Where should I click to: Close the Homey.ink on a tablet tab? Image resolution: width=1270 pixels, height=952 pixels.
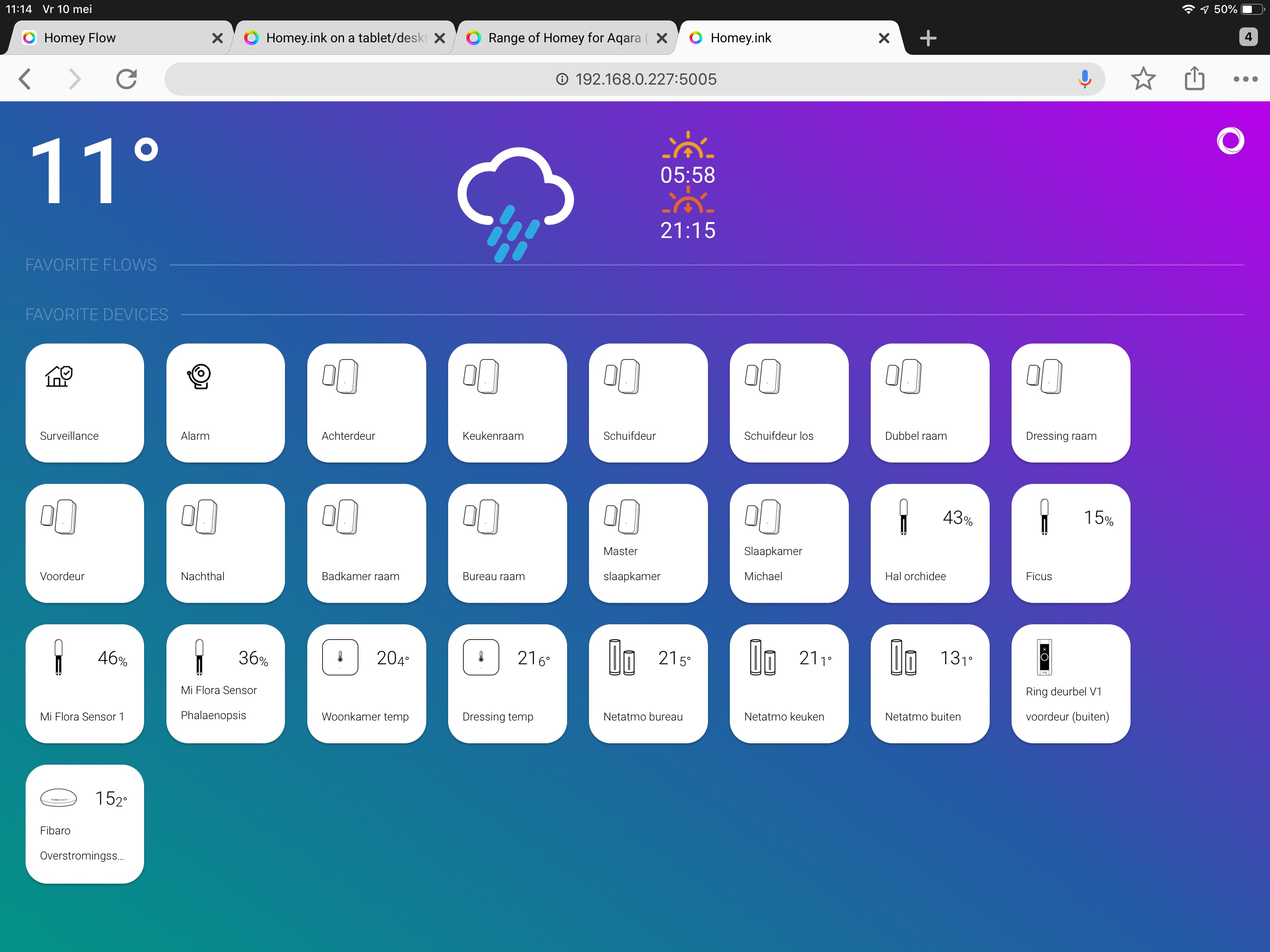pos(440,38)
